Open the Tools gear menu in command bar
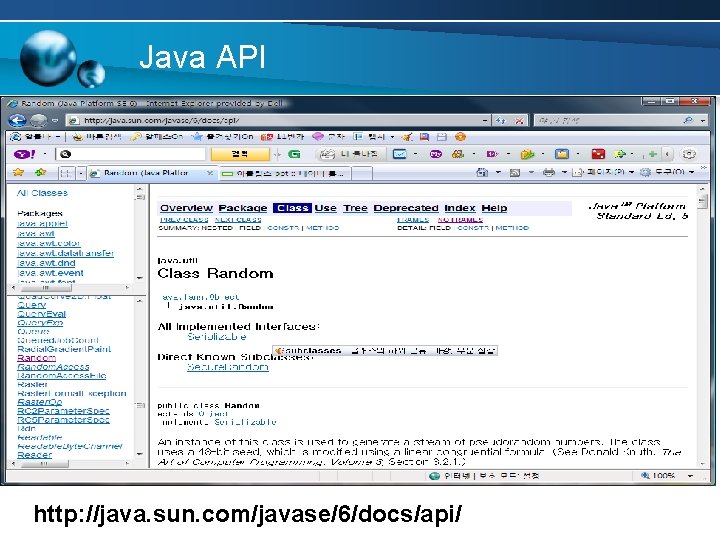Viewport: 720px width, 540px height. coord(667,172)
